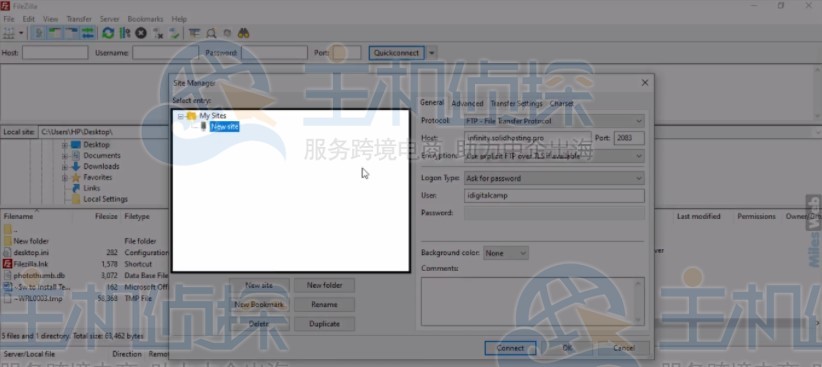Click the Connect button
Viewport: 822px width, 367px height.
click(510, 348)
